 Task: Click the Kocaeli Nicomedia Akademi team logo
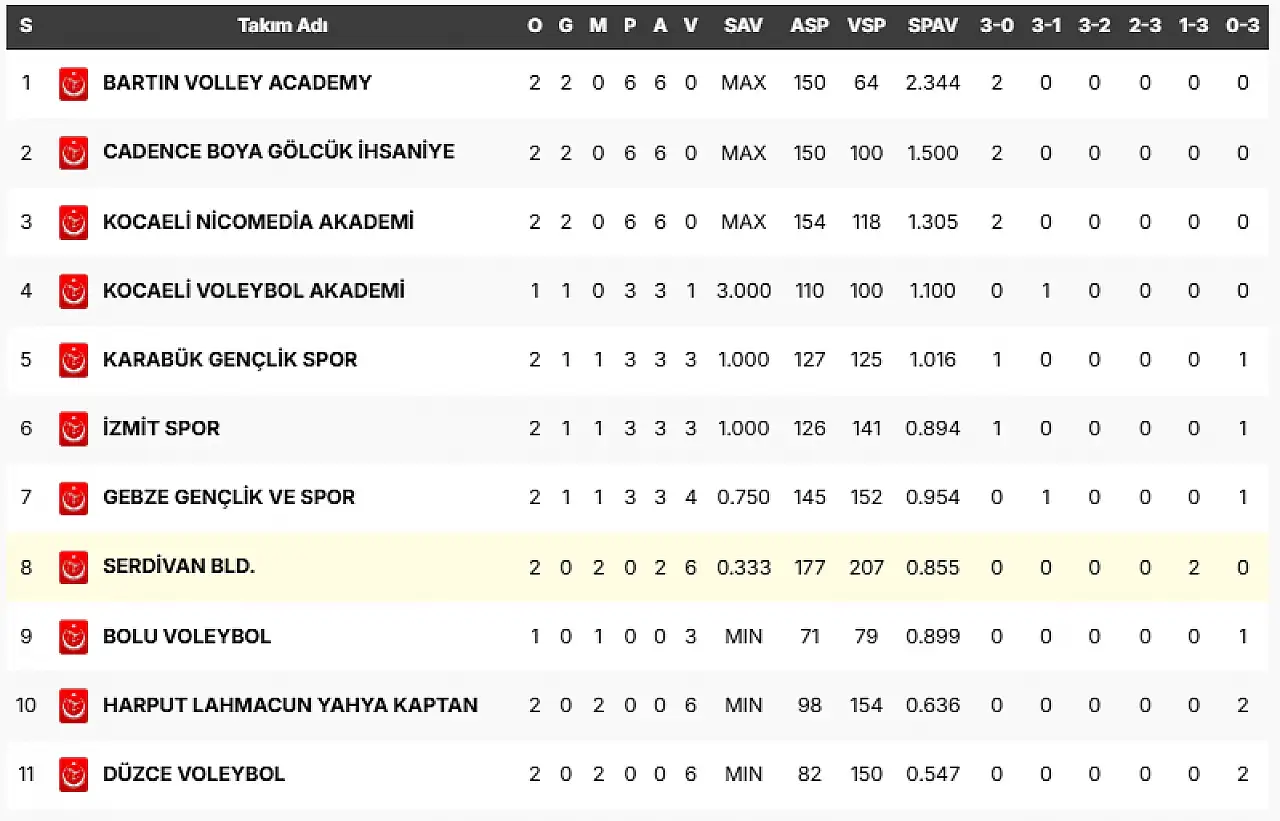pyautogui.click(x=73, y=222)
